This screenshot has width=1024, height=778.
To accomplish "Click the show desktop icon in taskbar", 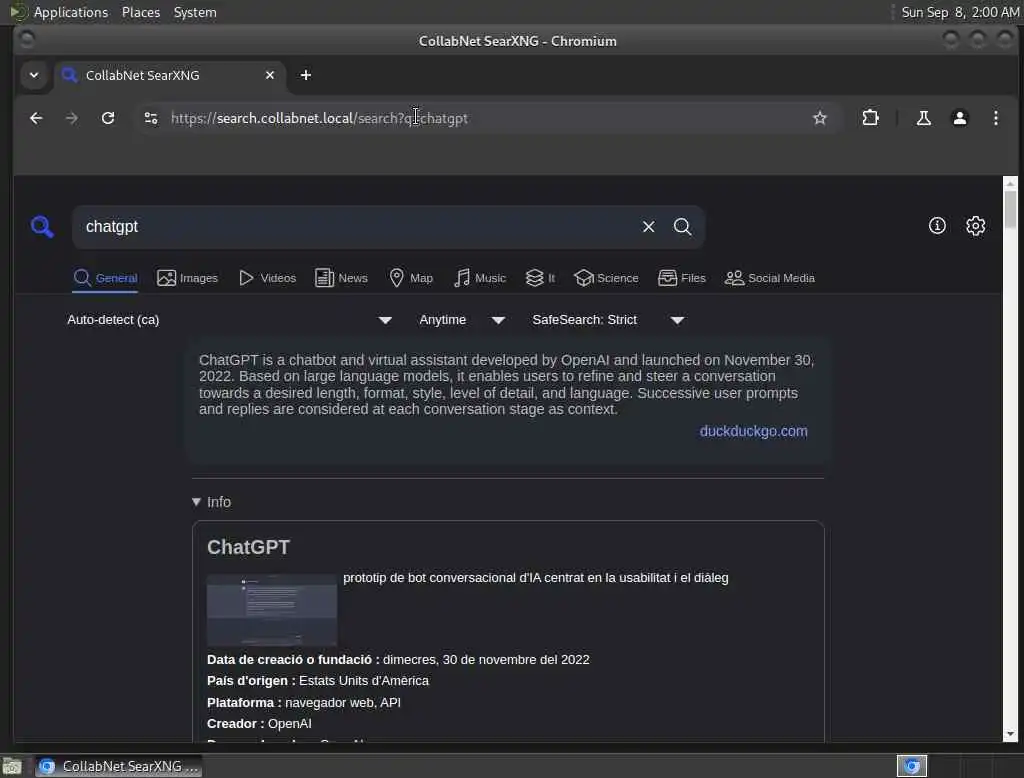I will coord(12,766).
